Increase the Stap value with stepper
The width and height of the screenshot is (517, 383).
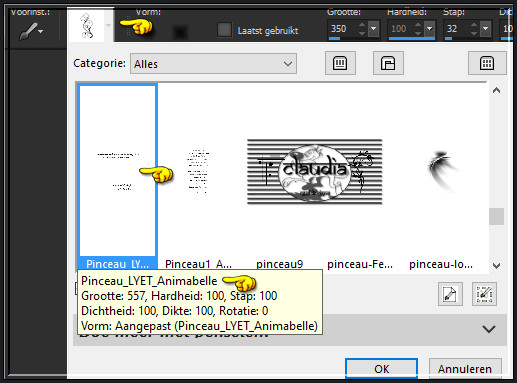point(474,25)
